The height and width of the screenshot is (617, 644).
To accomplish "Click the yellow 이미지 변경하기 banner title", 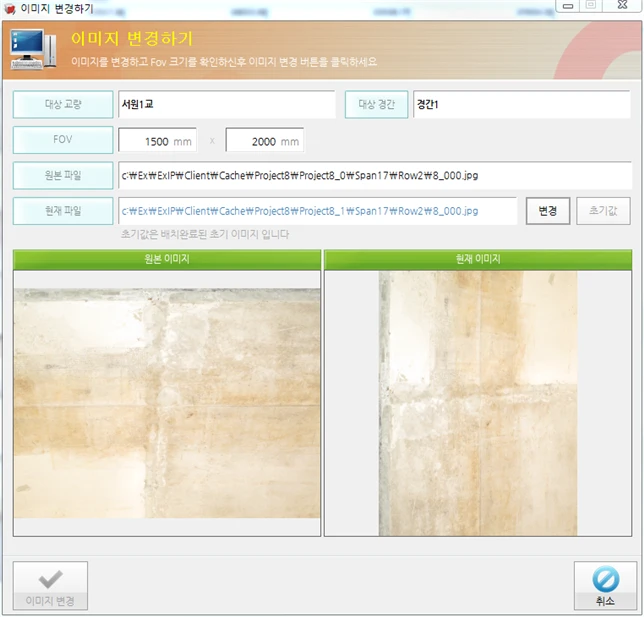I will click(x=132, y=39).
